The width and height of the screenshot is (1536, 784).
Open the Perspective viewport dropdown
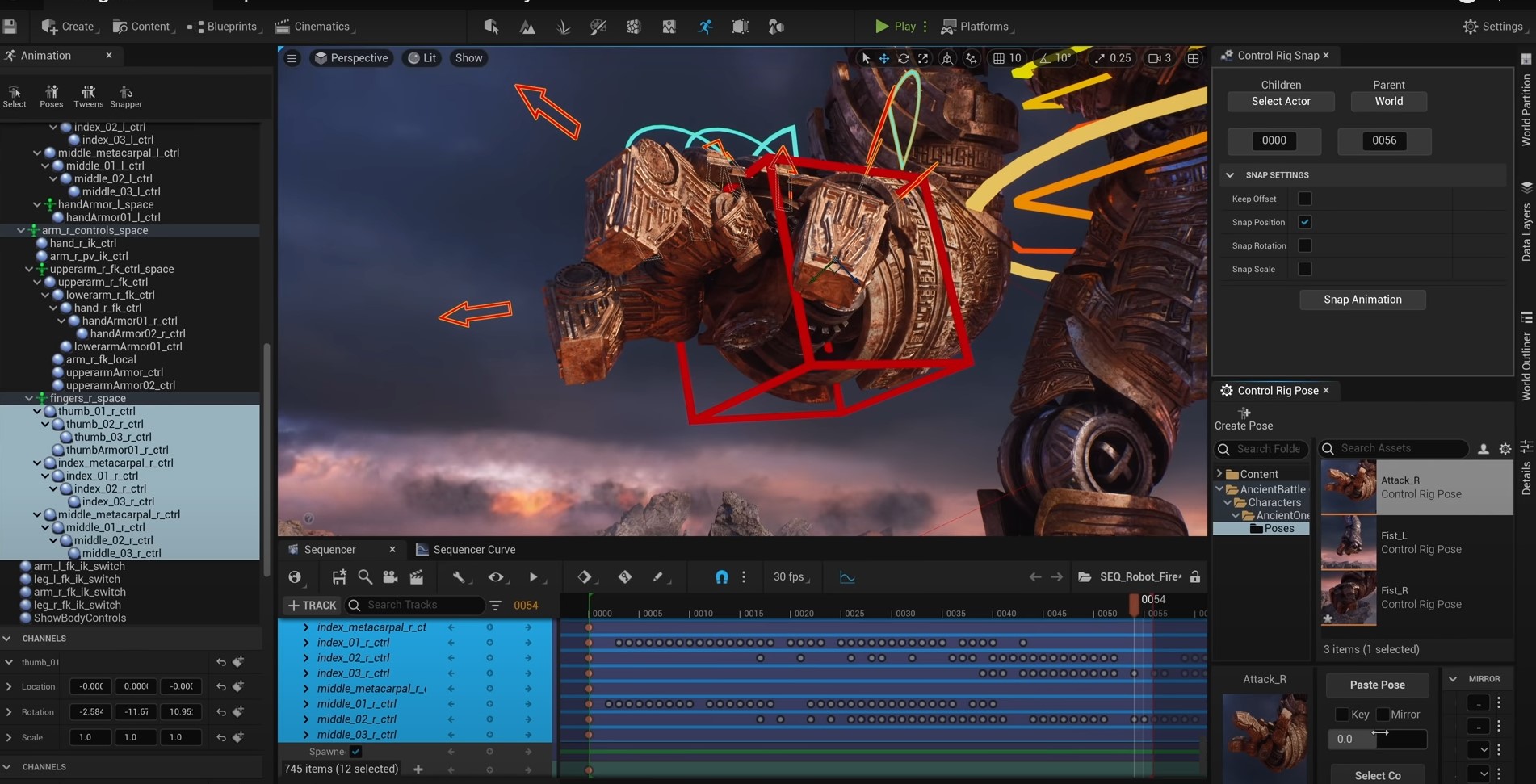click(x=351, y=57)
